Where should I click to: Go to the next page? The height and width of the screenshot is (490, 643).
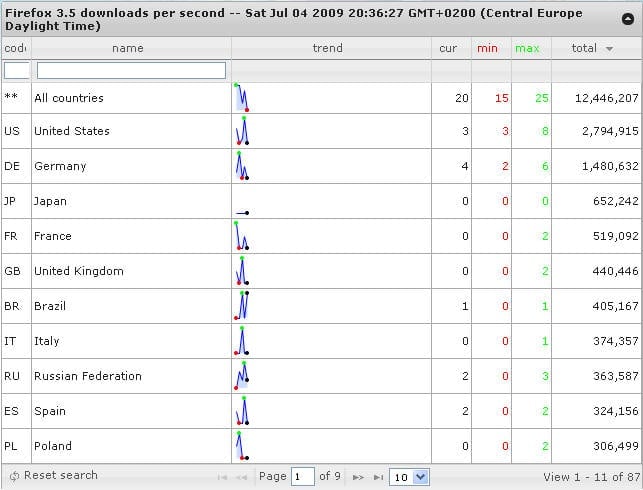click(358, 477)
